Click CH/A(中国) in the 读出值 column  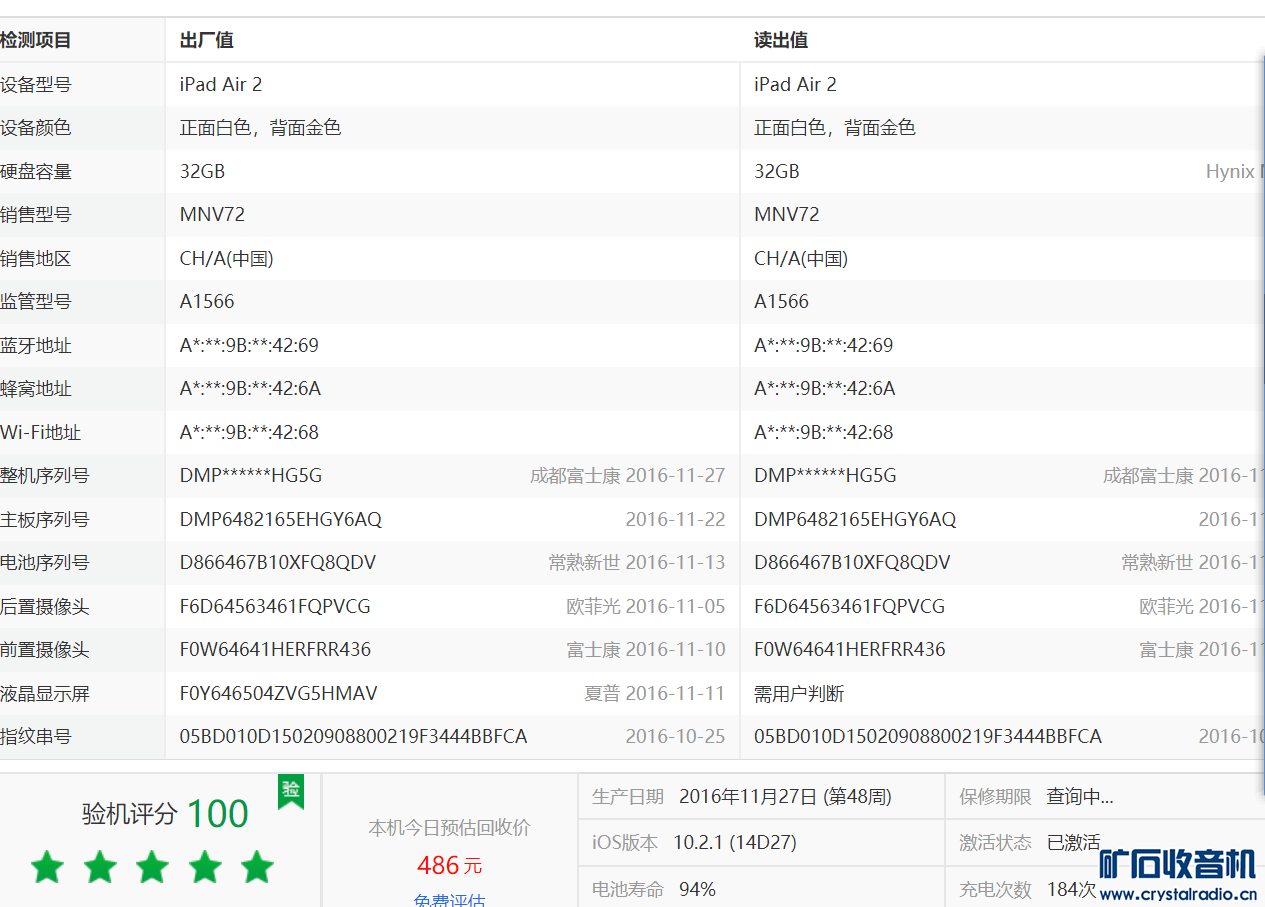pos(801,259)
